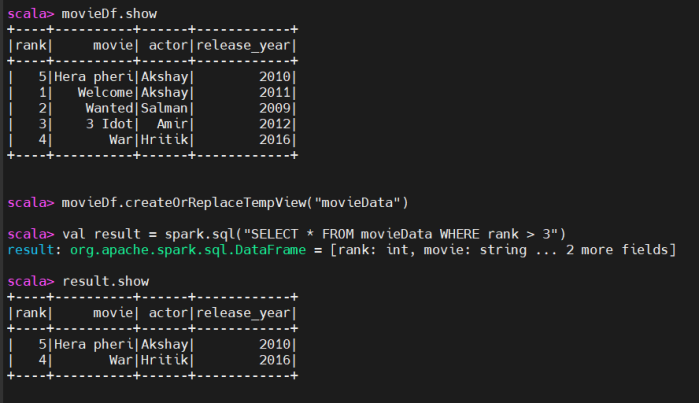
Task: Click 'movie' header in first table
Action: [x=113, y=46]
